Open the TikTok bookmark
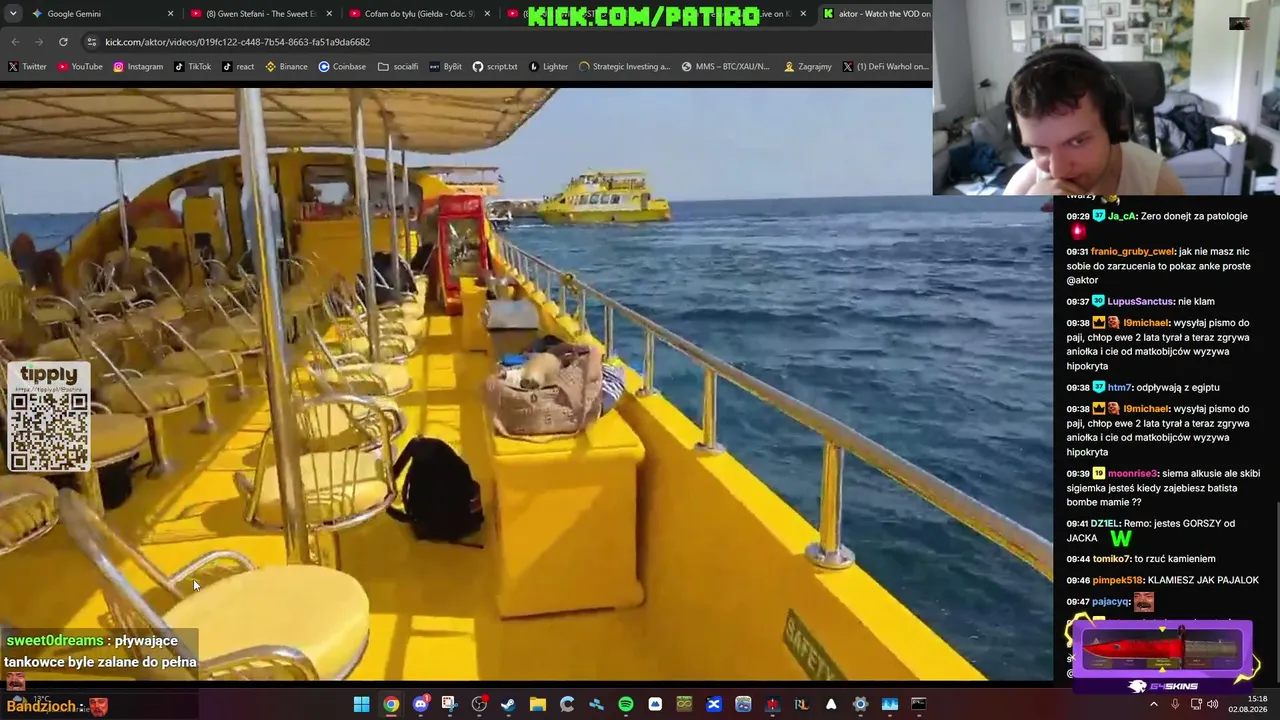Image resolution: width=1280 pixels, height=720 pixels. pyautogui.click(x=192, y=67)
